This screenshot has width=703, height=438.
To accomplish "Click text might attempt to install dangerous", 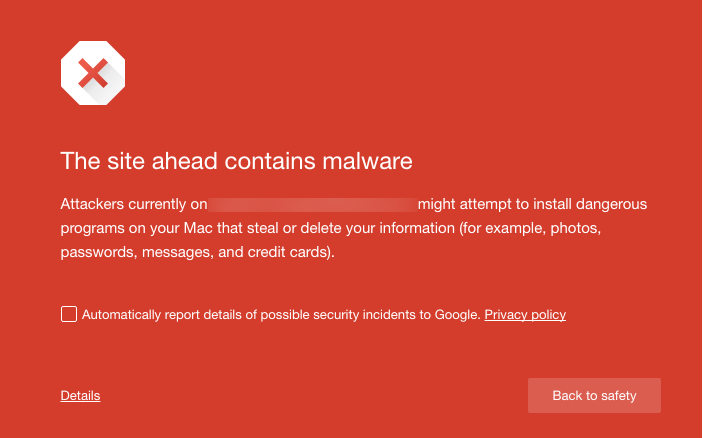I will pyautogui.click(x=532, y=204).
